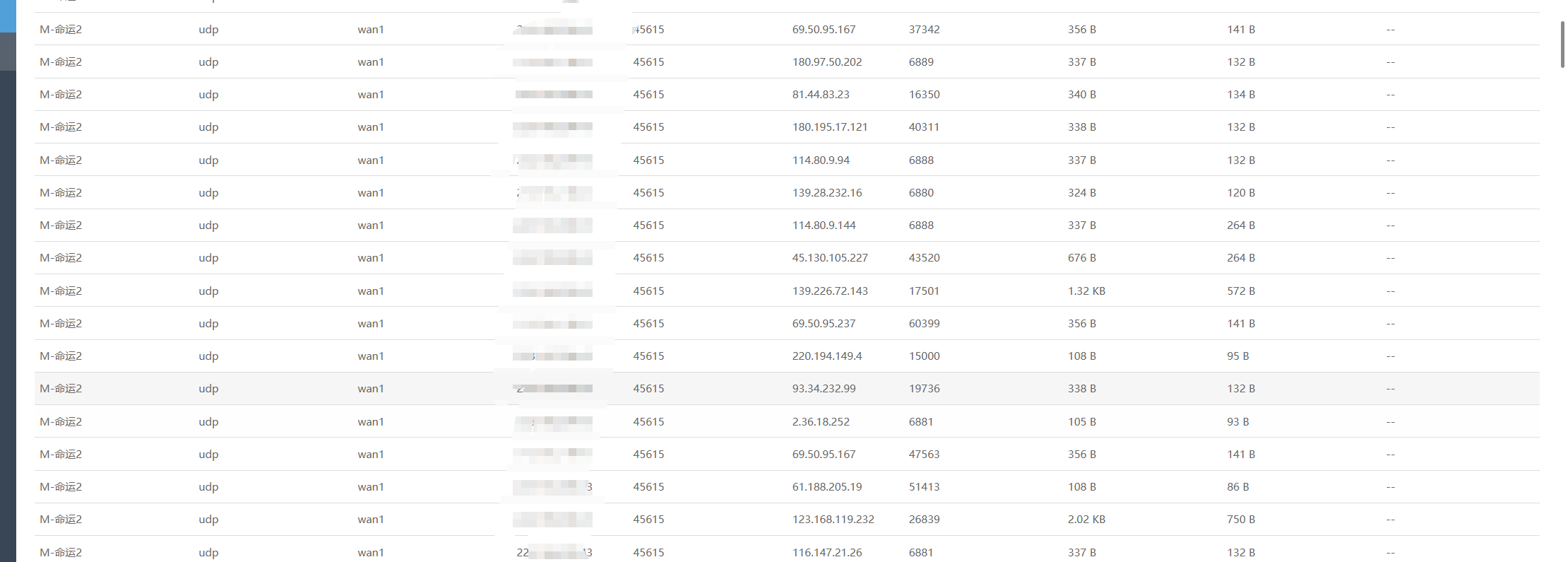Select the row with IP 81.44.83.23

[821, 95]
